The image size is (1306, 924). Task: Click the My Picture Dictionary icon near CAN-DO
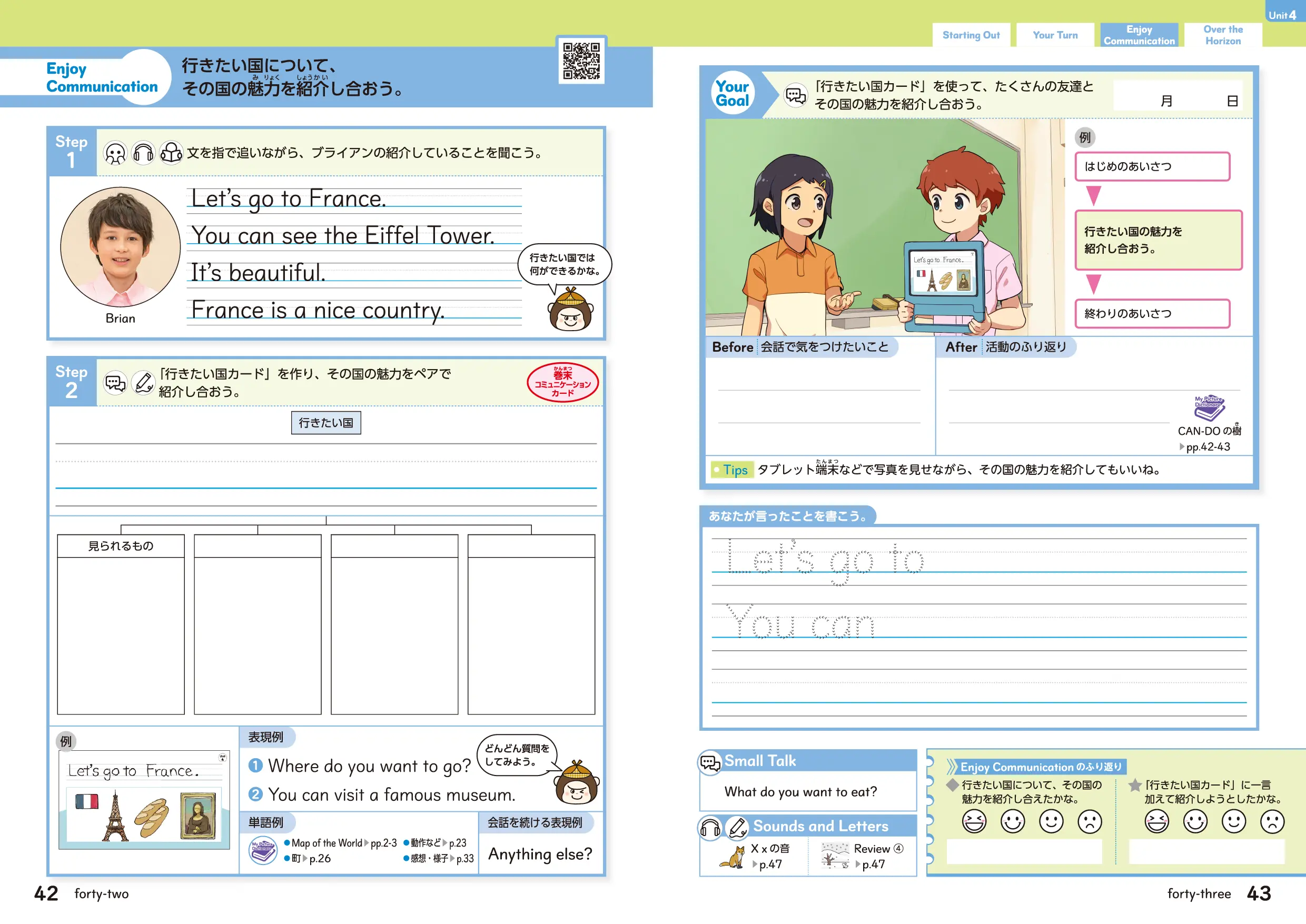pos(1209,408)
